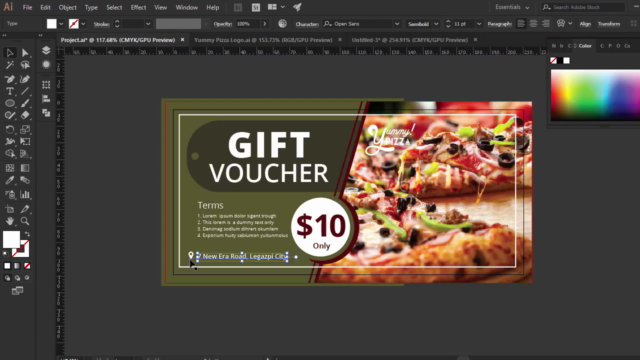The height and width of the screenshot is (360, 640).
Task: Open the stroke weight dropdown
Action: click(x=148, y=24)
